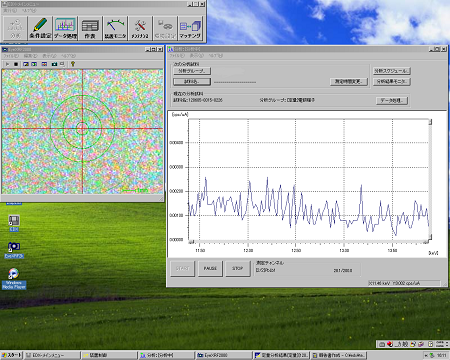Click スタート button on taskbar
450x360 pixels.
(12, 355)
